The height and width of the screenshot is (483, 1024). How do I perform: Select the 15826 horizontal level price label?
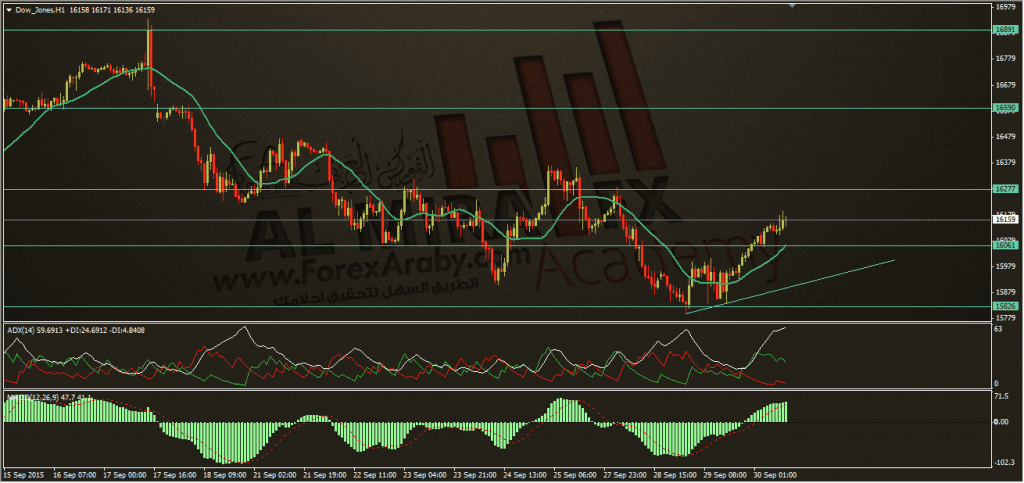1004,306
